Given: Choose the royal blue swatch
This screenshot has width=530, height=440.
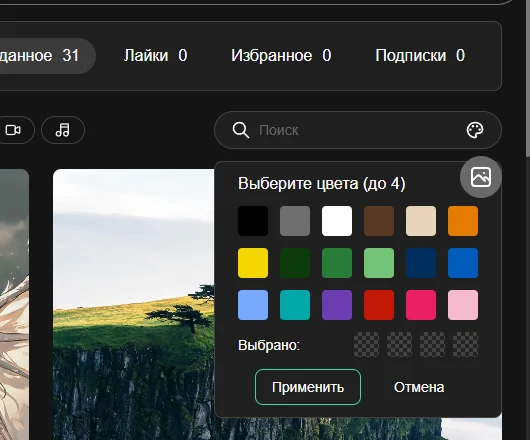Looking at the screenshot, I should [x=463, y=263].
